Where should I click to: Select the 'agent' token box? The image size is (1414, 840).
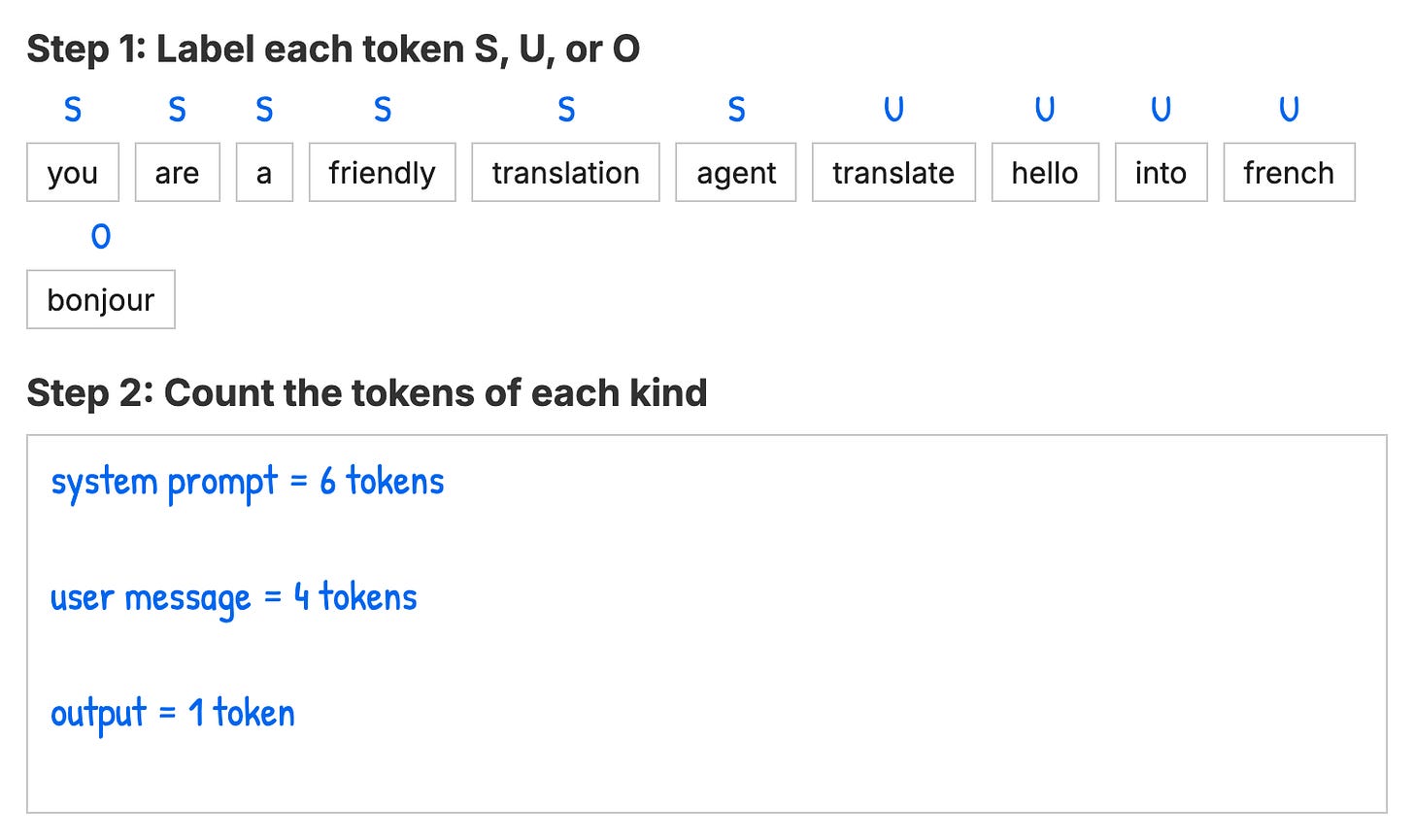[x=736, y=173]
